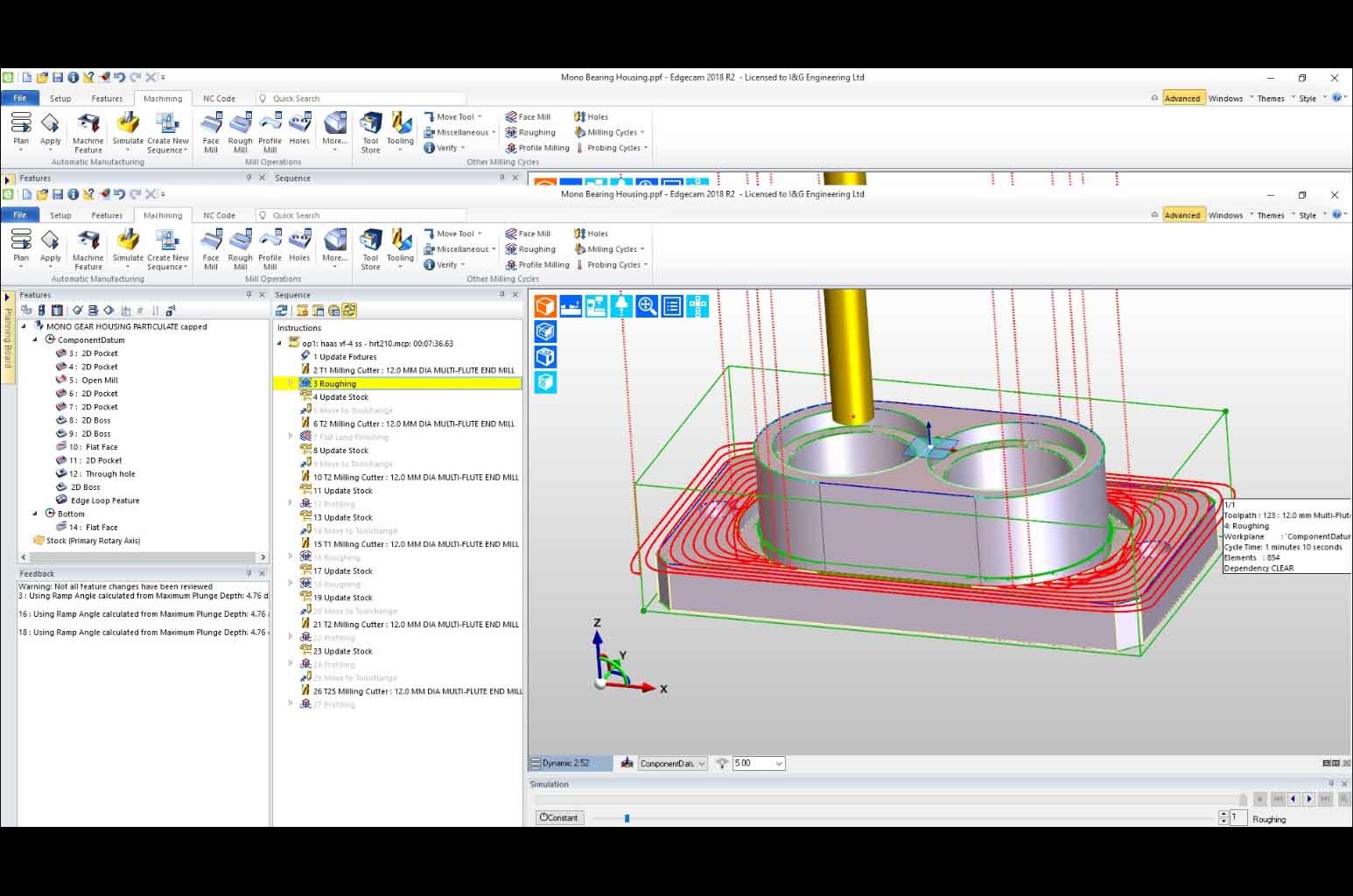Toggle the pin on the front Features panel

pos(249,295)
